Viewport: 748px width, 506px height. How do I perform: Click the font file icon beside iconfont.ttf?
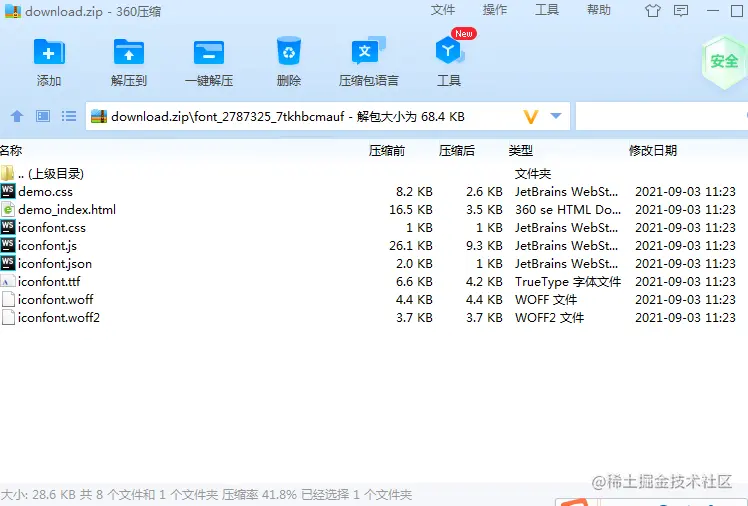pyautogui.click(x=8, y=281)
